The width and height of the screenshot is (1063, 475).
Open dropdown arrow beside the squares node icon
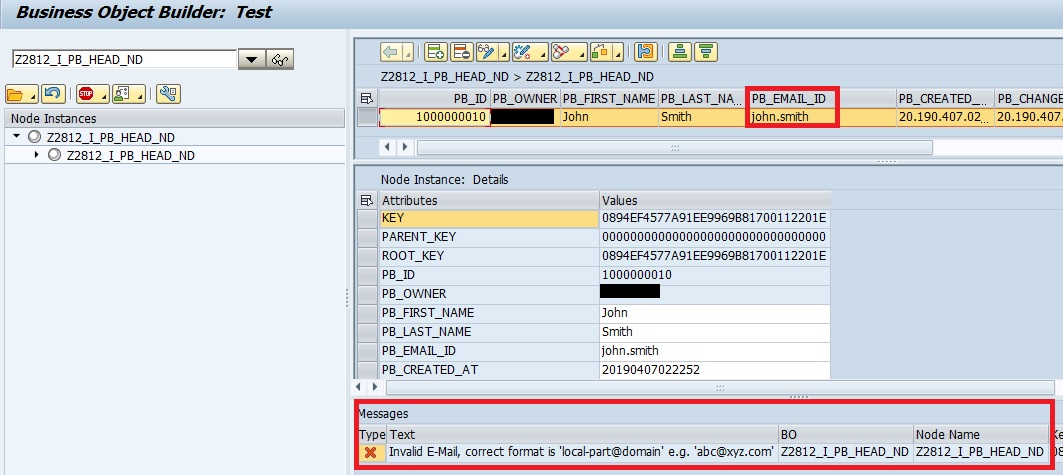(616, 52)
